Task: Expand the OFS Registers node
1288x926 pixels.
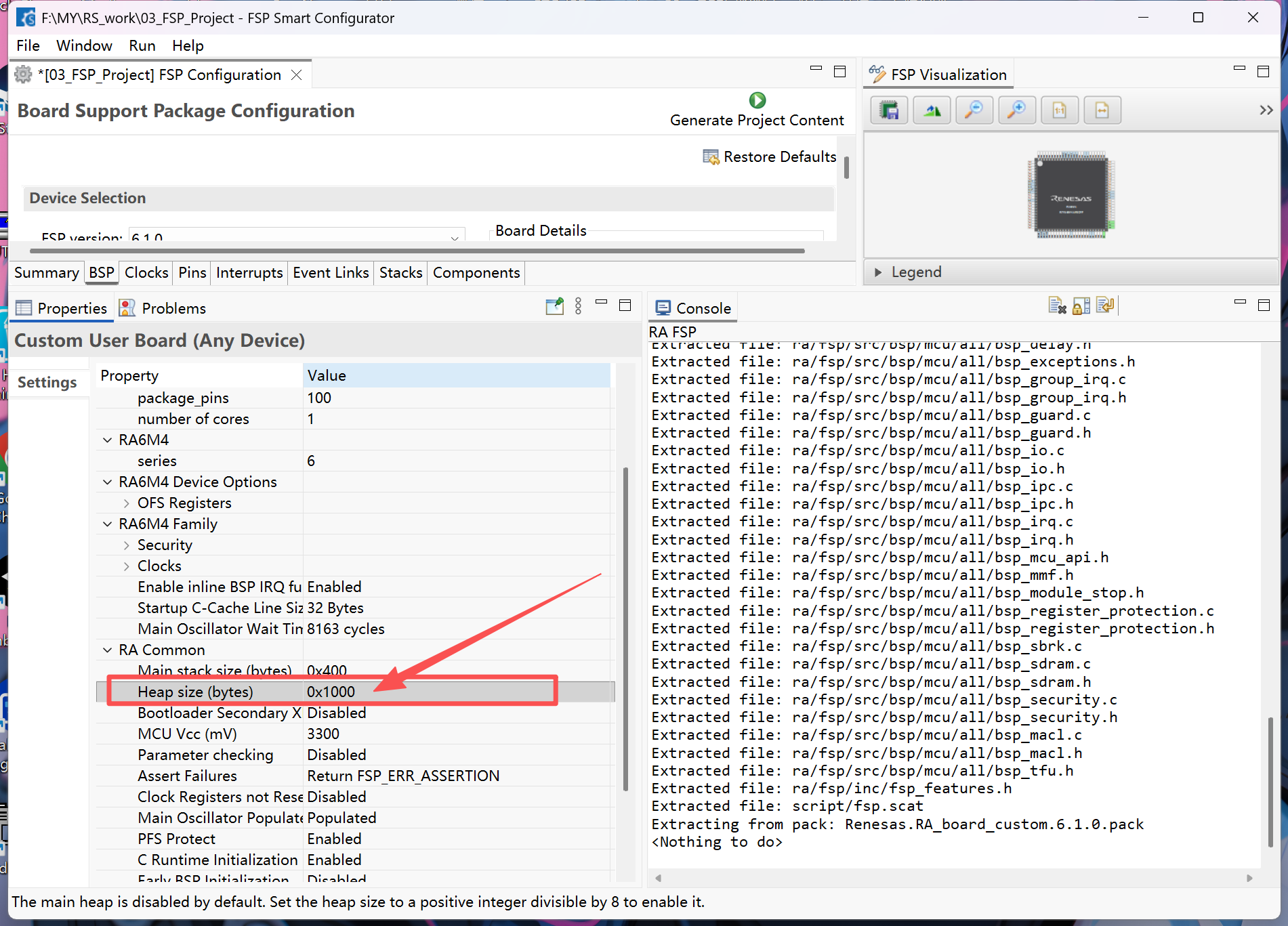Action: (126, 503)
